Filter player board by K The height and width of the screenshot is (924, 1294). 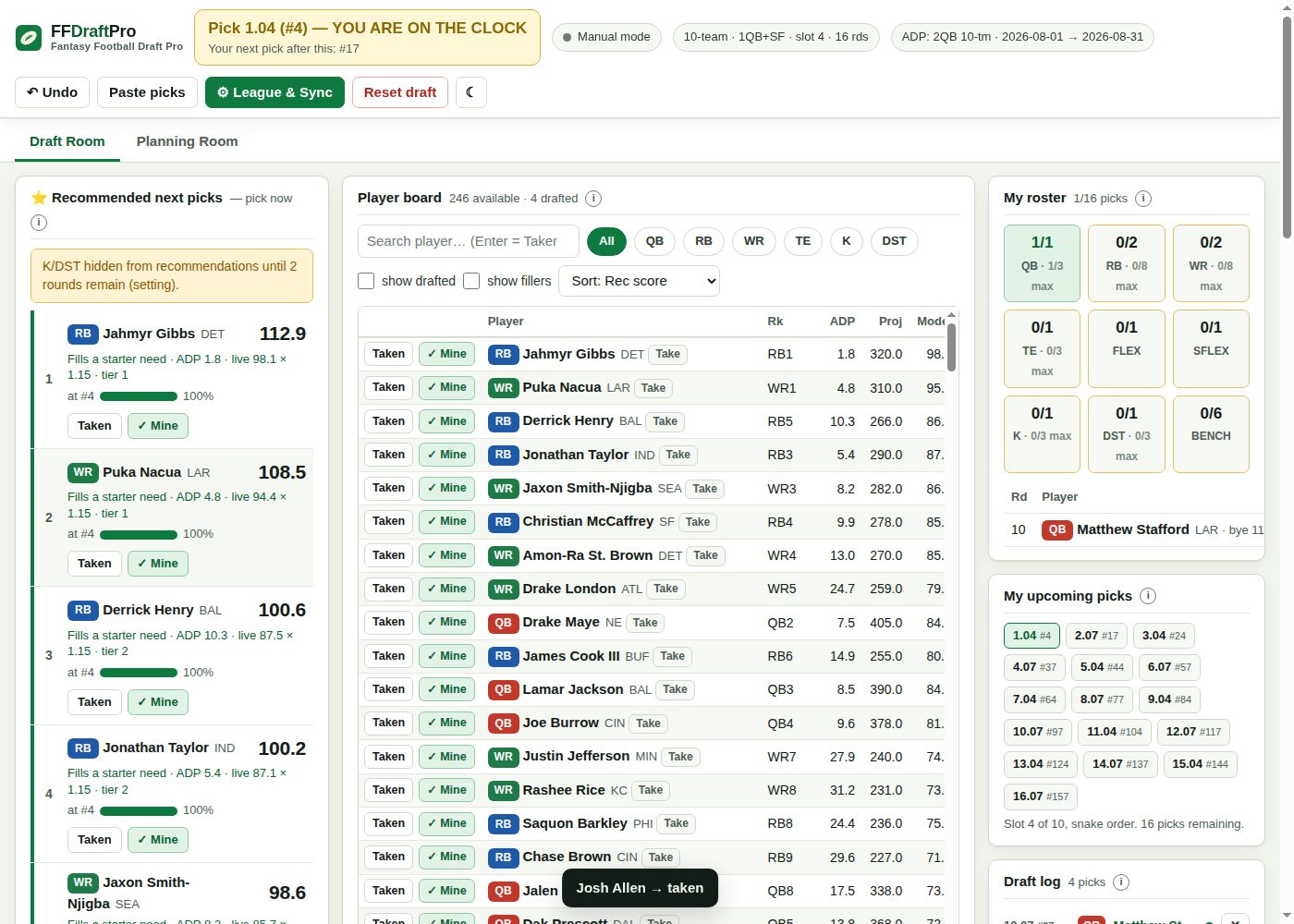(x=846, y=241)
